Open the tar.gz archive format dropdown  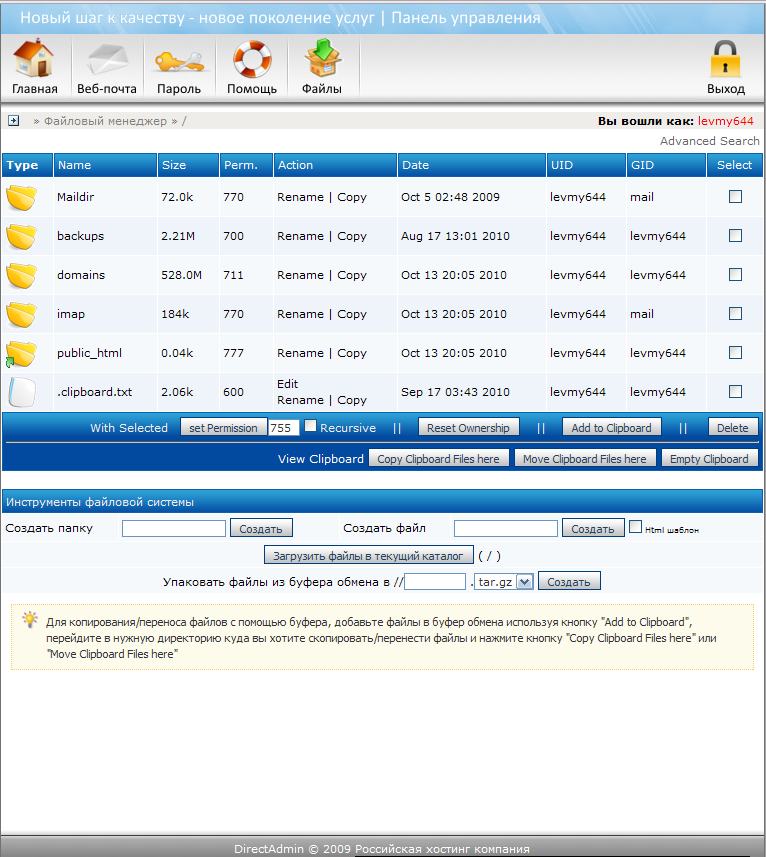(x=503, y=582)
